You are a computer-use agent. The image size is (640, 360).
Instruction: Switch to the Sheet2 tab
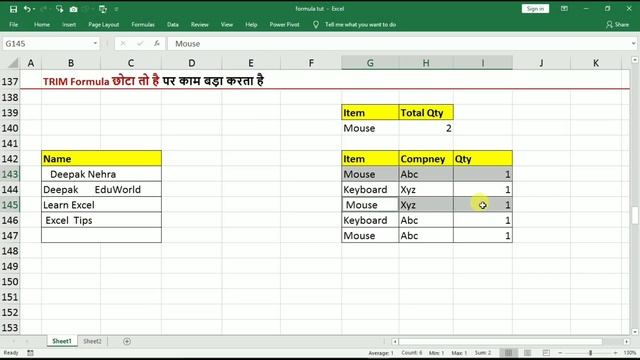pyautogui.click(x=92, y=341)
